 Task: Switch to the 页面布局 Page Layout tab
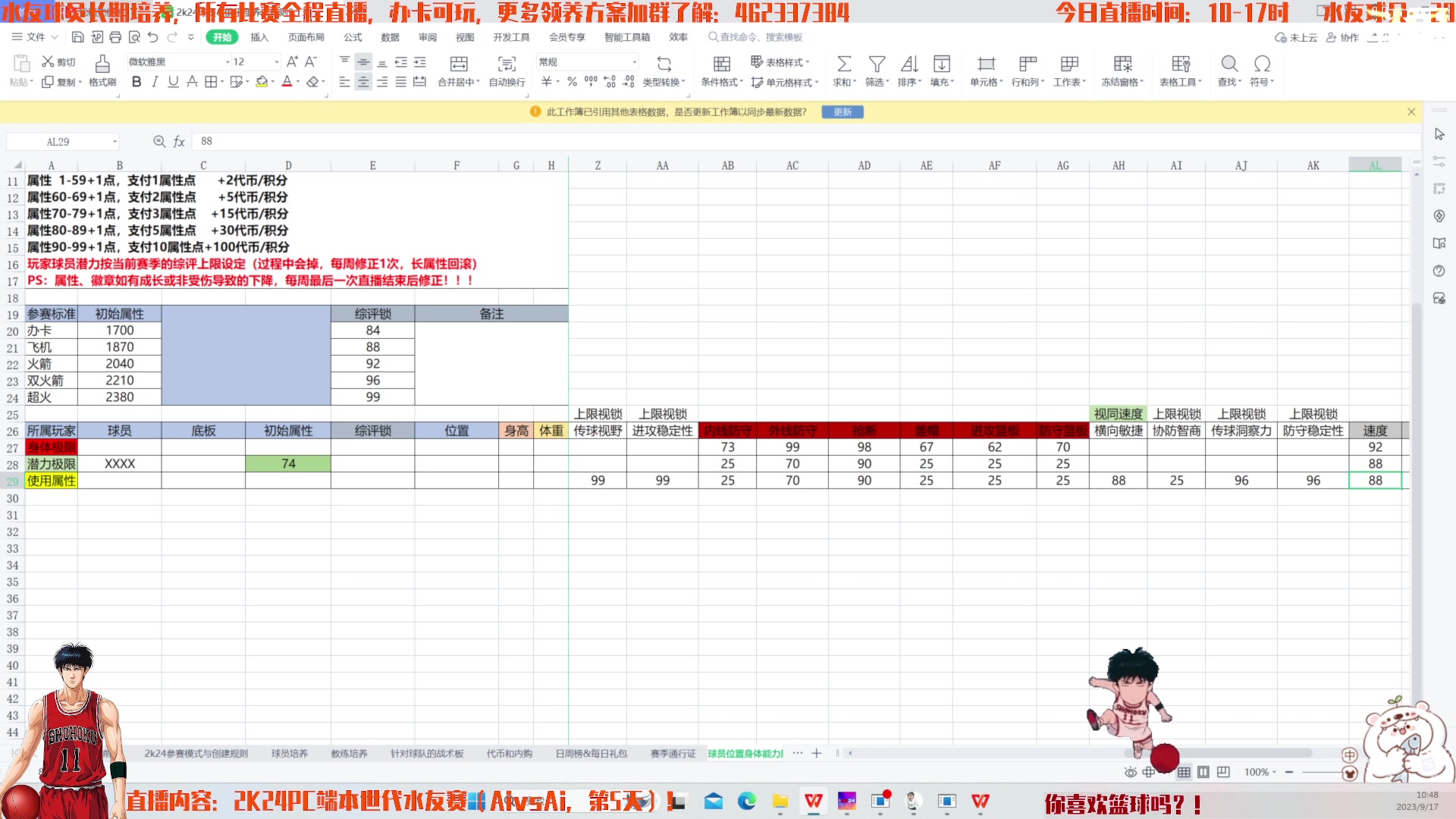[306, 37]
